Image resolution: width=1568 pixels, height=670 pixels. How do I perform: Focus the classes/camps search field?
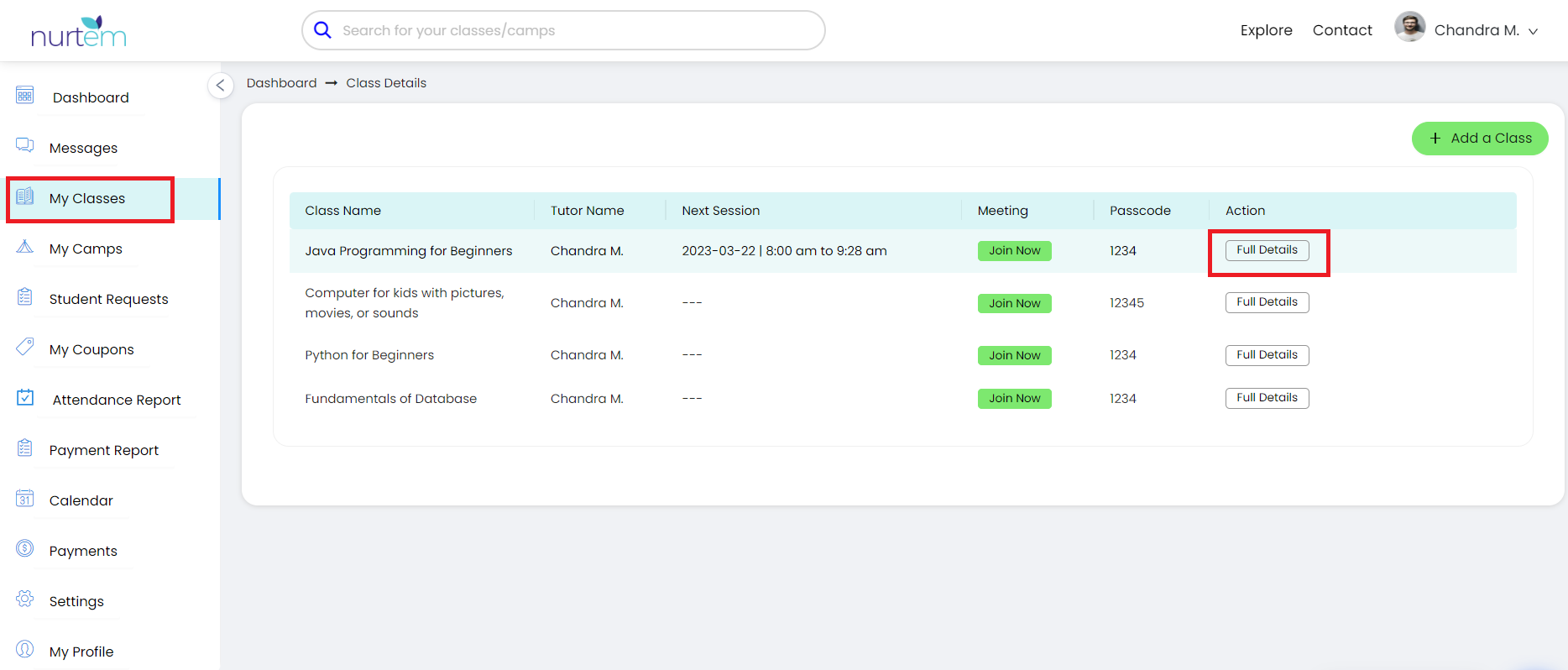pyautogui.click(x=571, y=30)
